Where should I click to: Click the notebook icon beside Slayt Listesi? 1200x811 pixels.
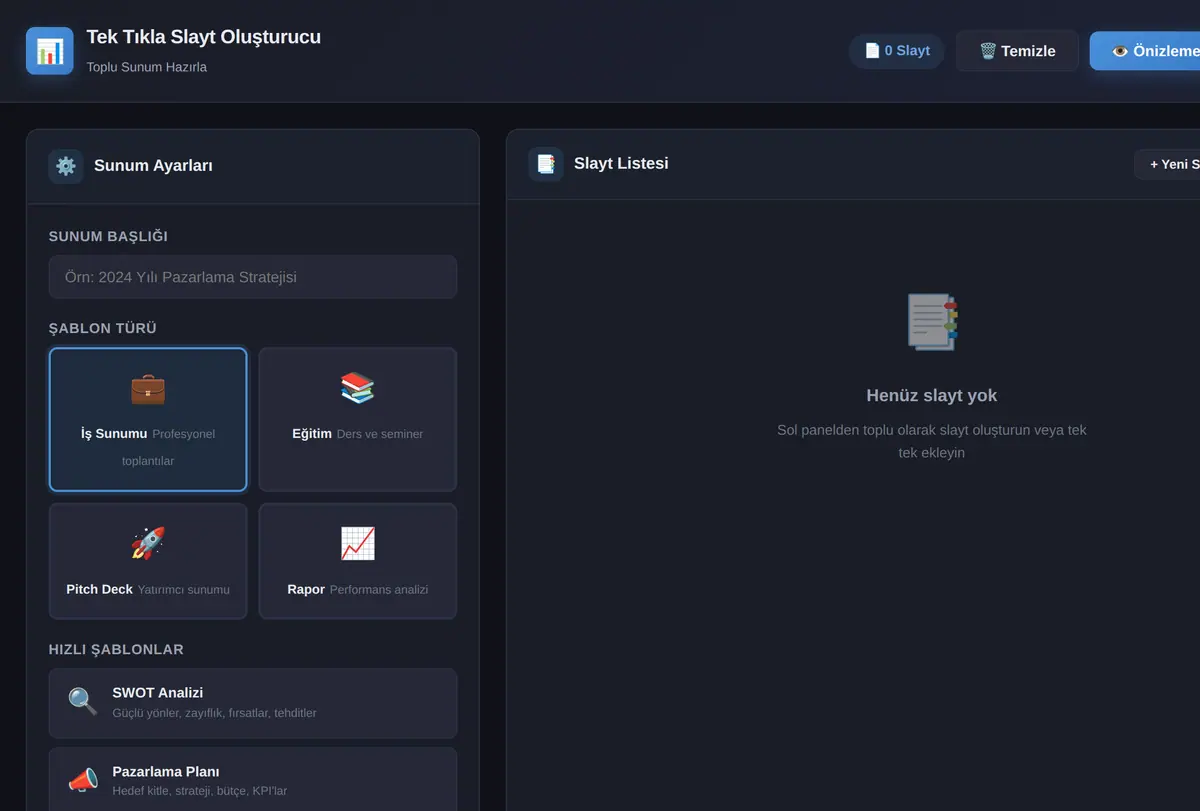(x=546, y=164)
